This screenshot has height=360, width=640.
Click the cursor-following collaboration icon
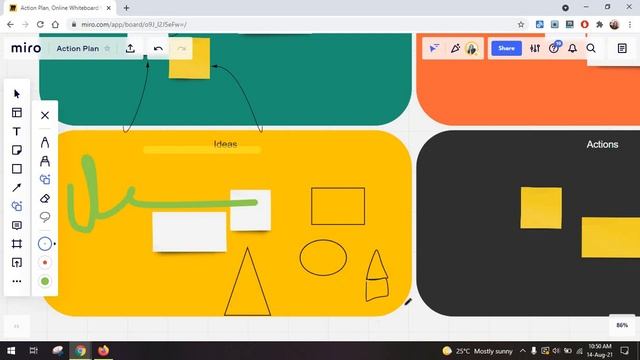click(x=434, y=49)
